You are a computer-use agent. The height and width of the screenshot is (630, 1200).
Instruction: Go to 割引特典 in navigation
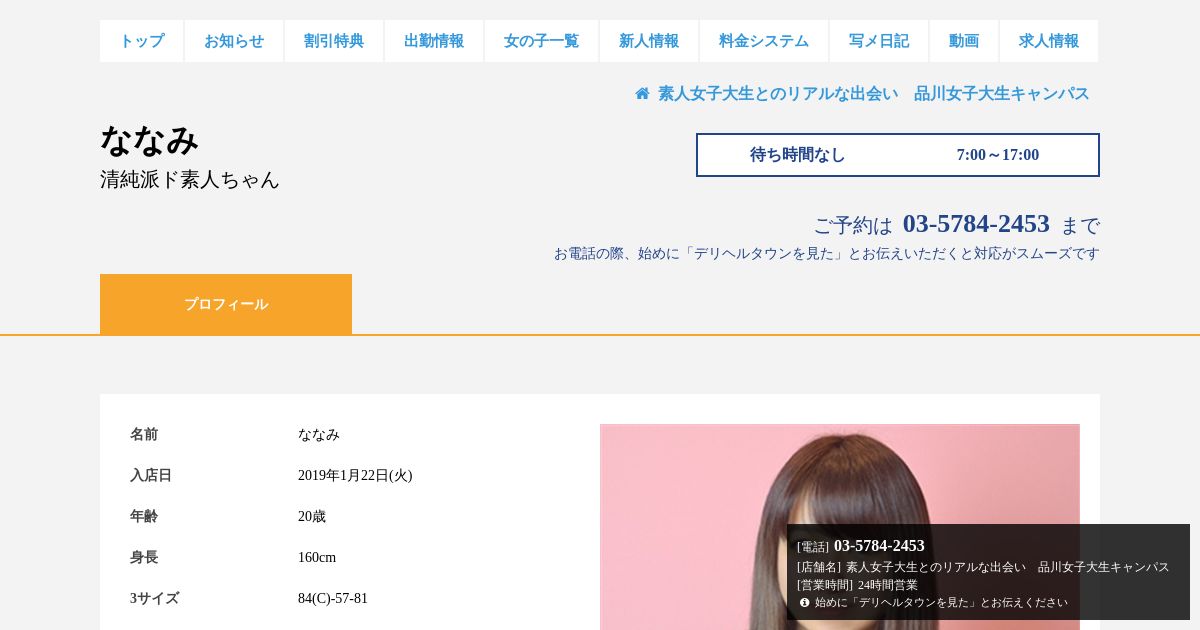point(334,41)
